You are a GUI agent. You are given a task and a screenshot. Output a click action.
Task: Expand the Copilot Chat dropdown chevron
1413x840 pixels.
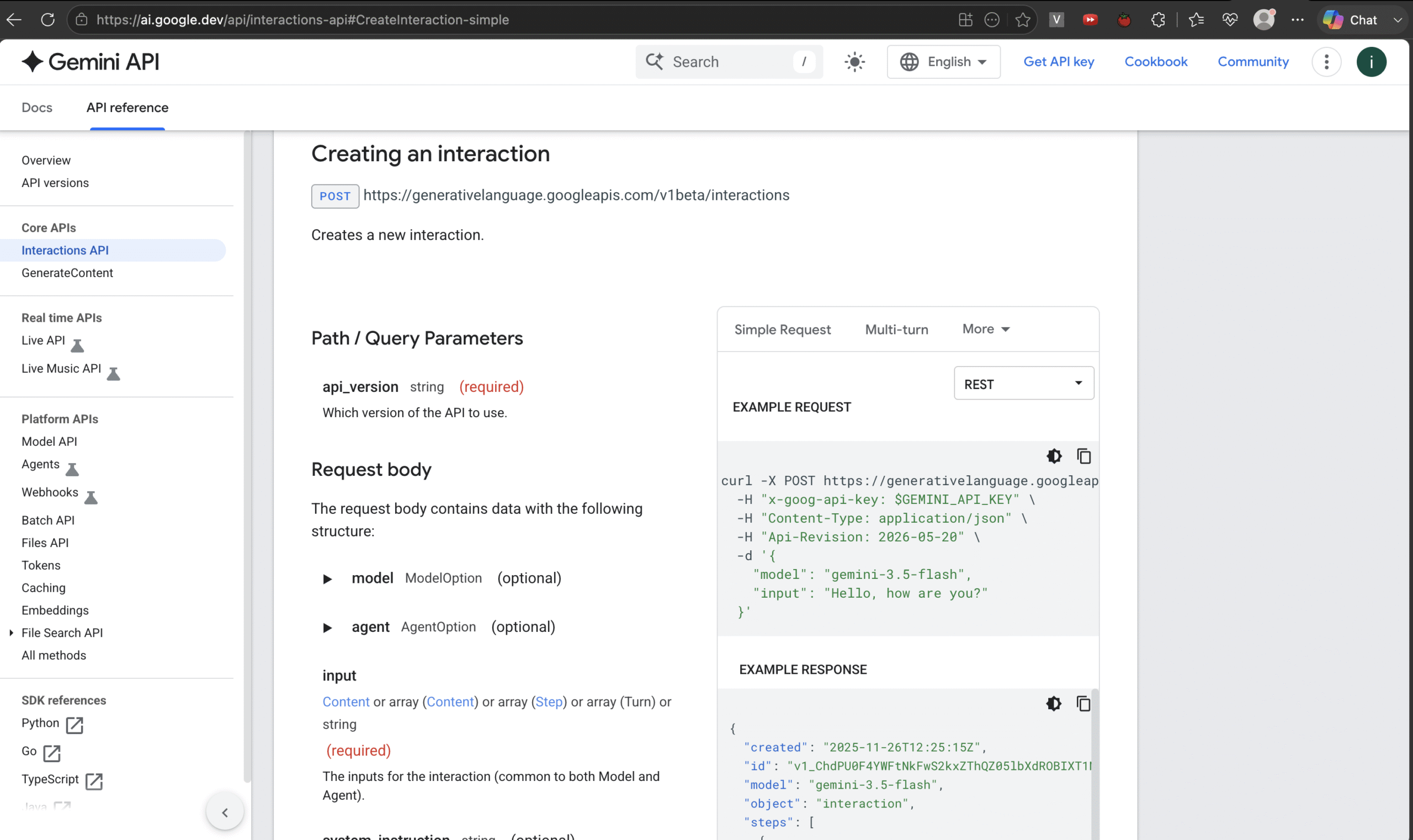pos(1398,20)
